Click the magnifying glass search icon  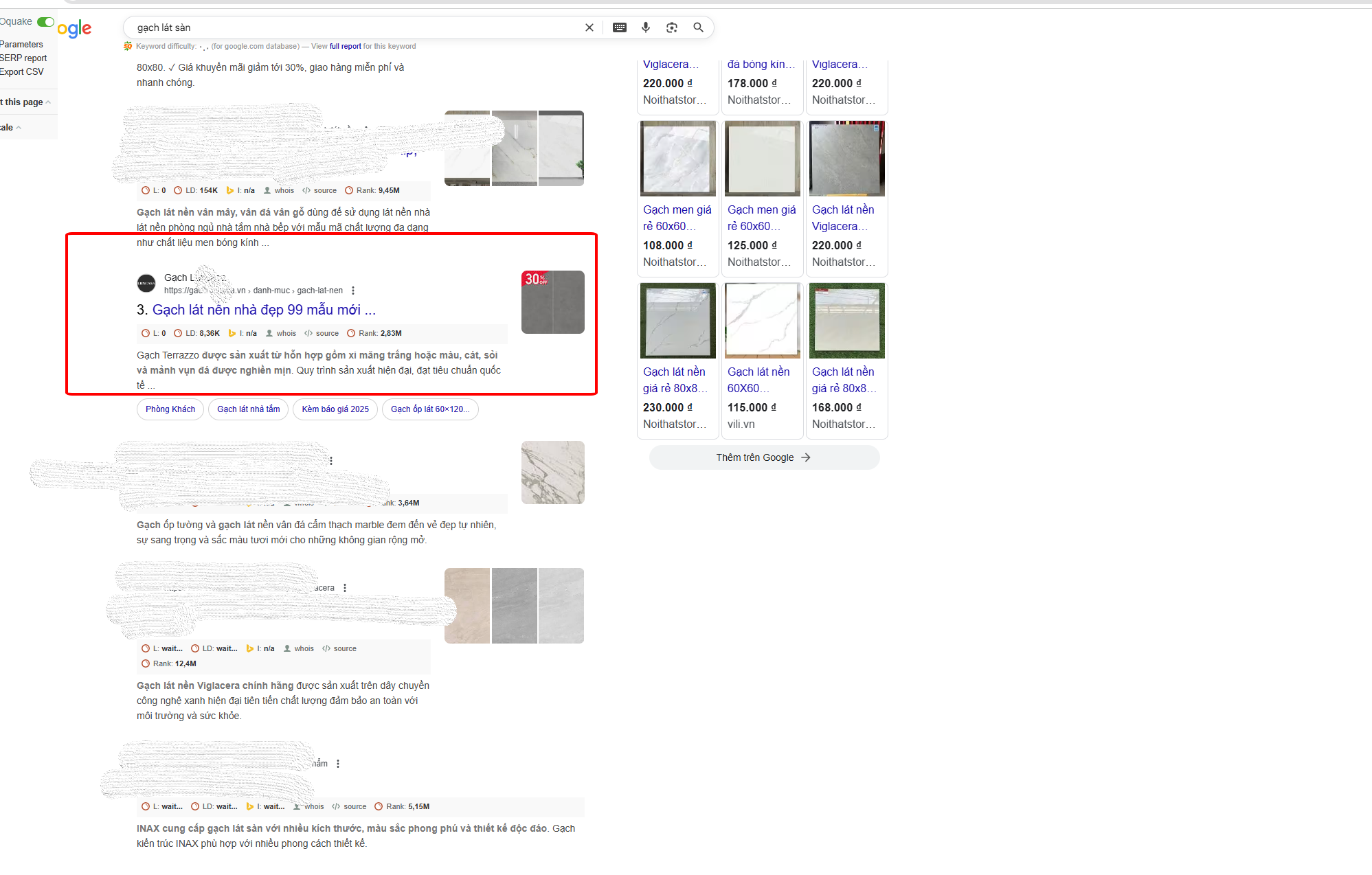pyautogui.click(x=698, y=27)
